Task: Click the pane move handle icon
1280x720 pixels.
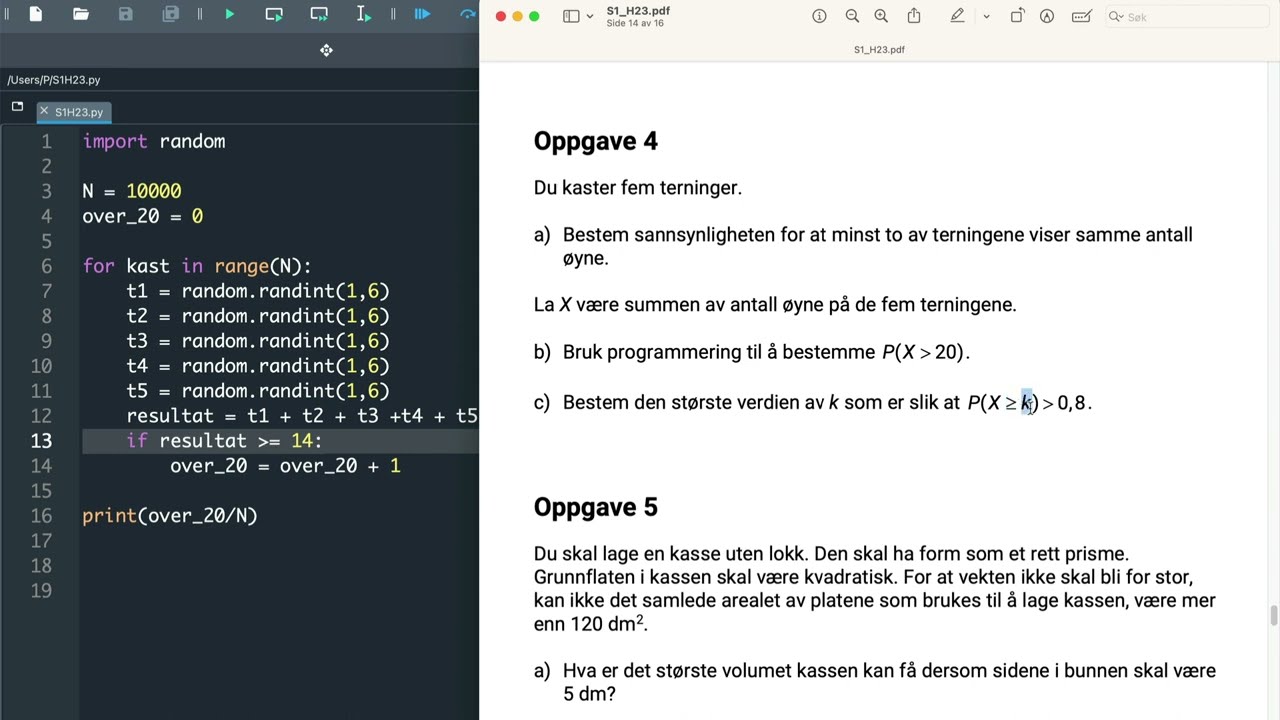Action: [x=326, y=50]
